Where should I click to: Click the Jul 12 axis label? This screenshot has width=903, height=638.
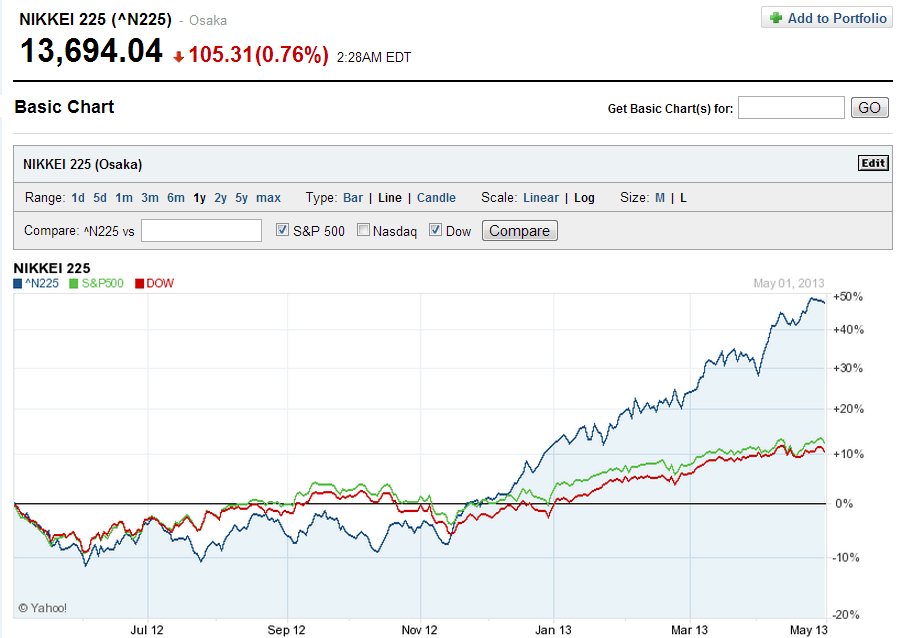click(x=147, y=630)
